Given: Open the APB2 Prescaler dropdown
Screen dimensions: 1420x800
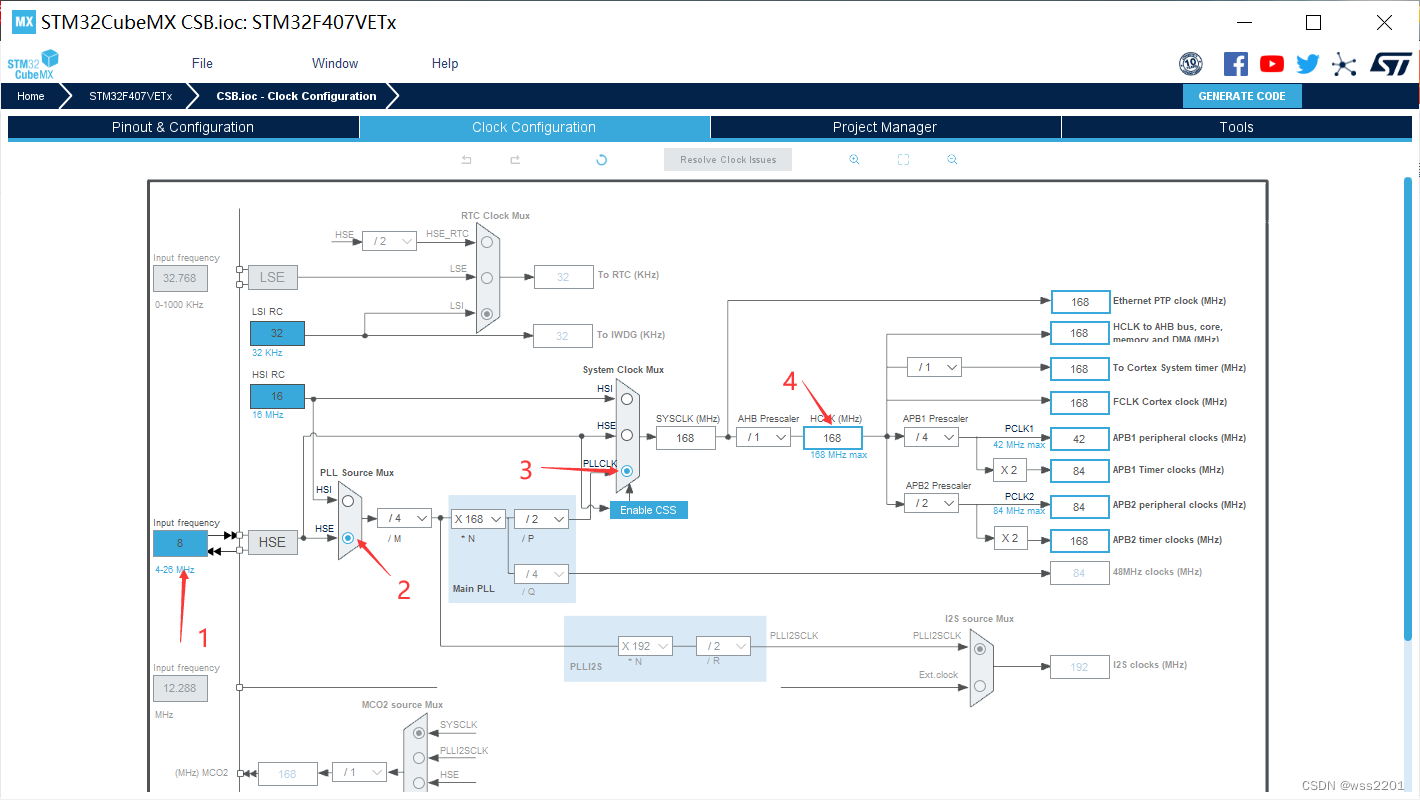Looking at the screenshot, I should coord(931,503).
